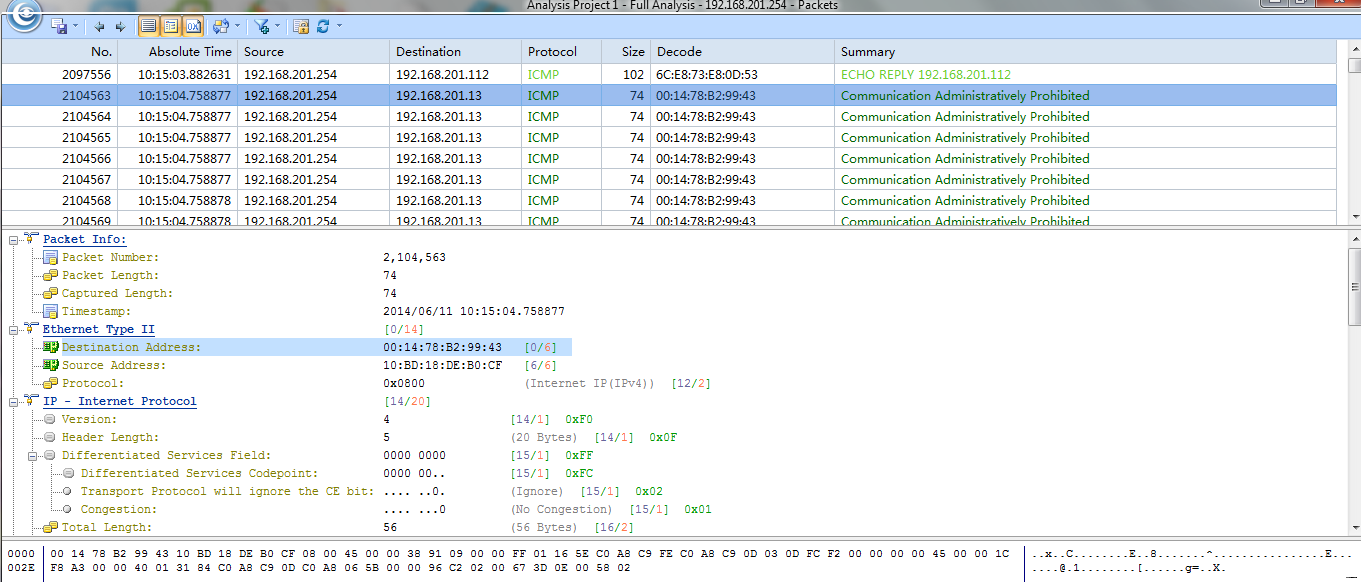Viewport: 1361px width, 582px height.
Task: Sort packets by the Protocol column header
Action: pos(552,52)
